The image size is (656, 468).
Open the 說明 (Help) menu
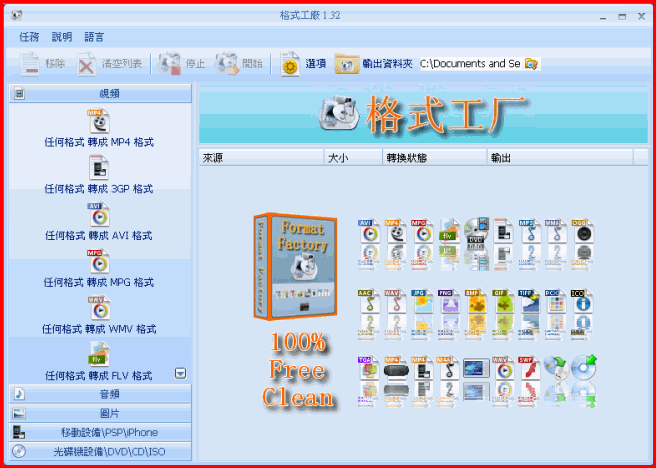(x=61, y=36)
